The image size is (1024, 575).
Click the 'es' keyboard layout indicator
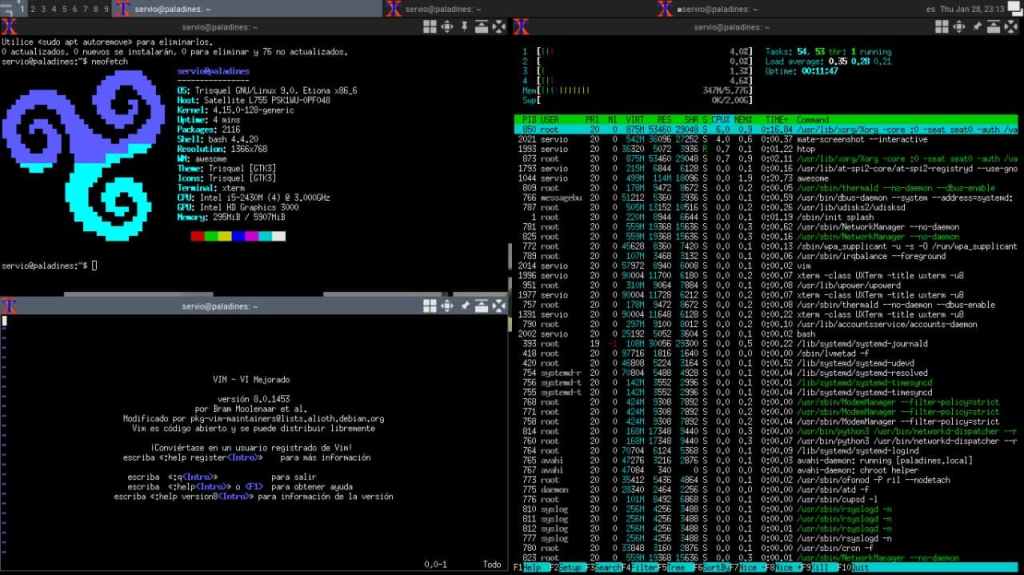click(x=931, y=8)
